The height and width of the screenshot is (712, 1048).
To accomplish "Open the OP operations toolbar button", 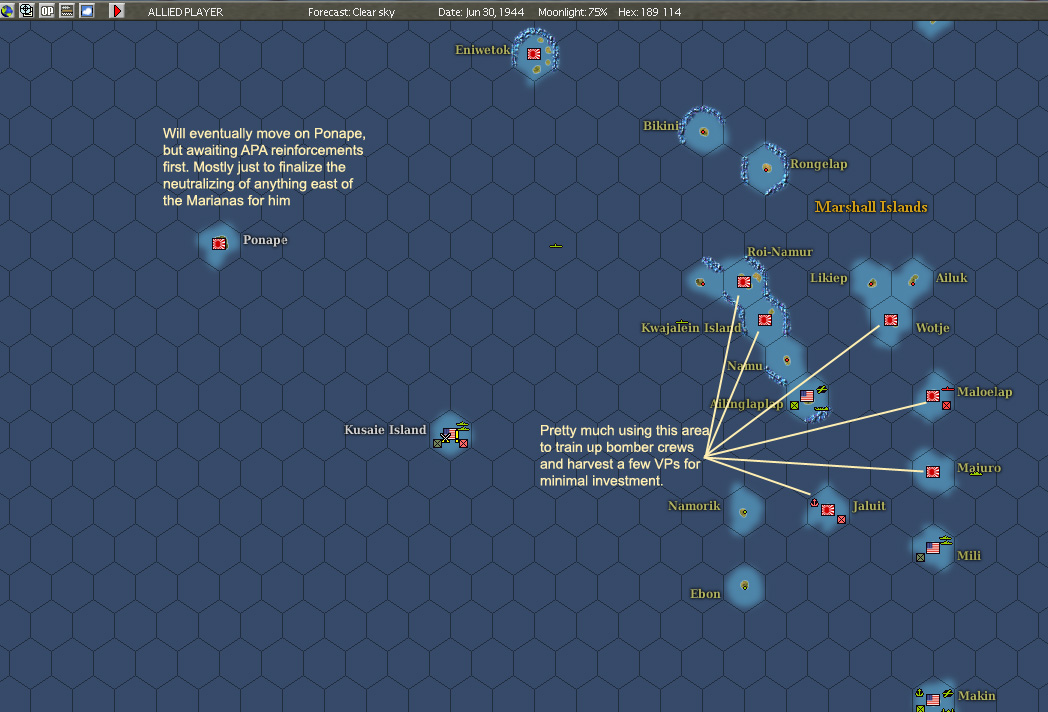I will coord(47,11).
